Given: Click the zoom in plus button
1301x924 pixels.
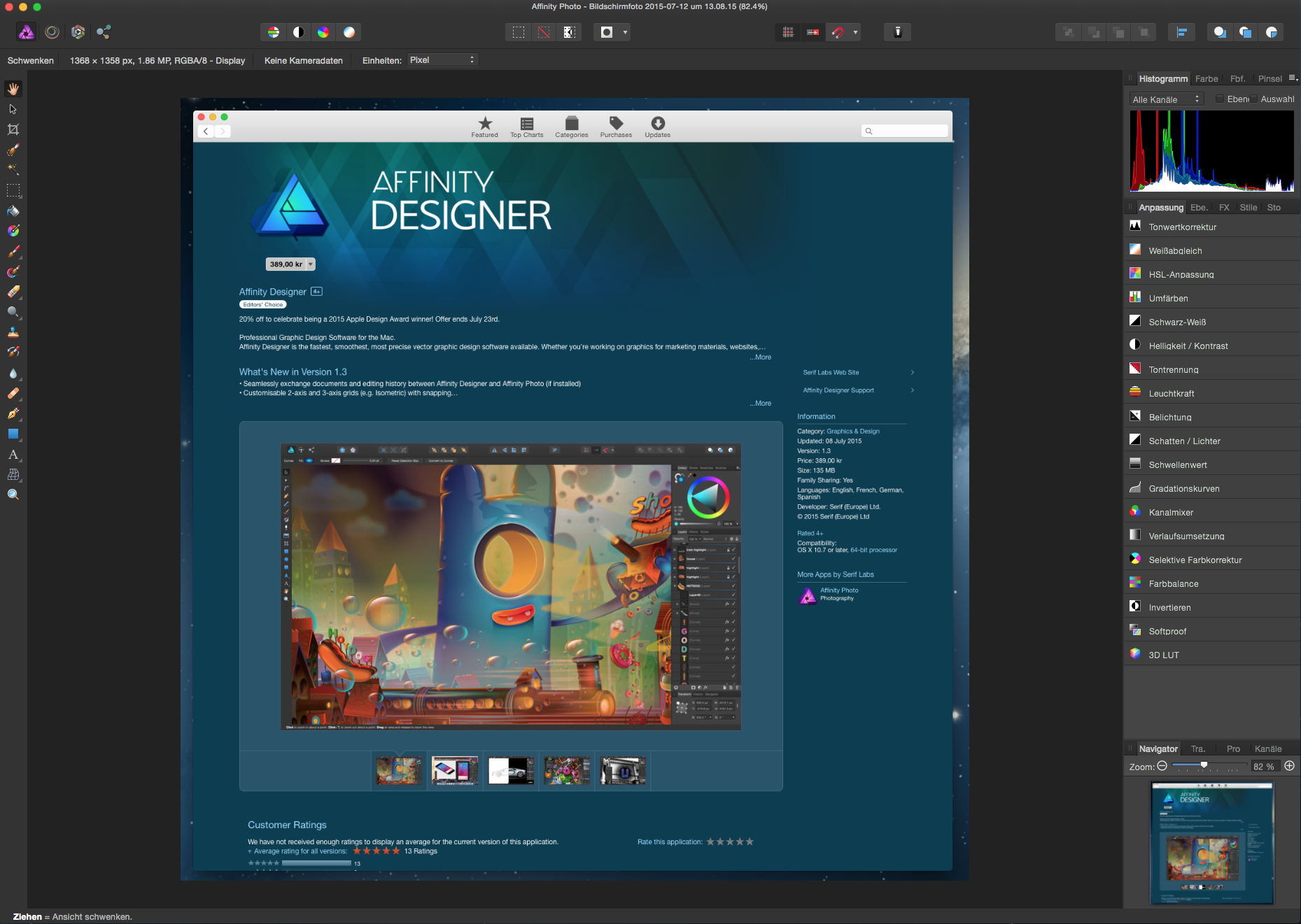Looking at the screenshot, I should [1290, 766].
